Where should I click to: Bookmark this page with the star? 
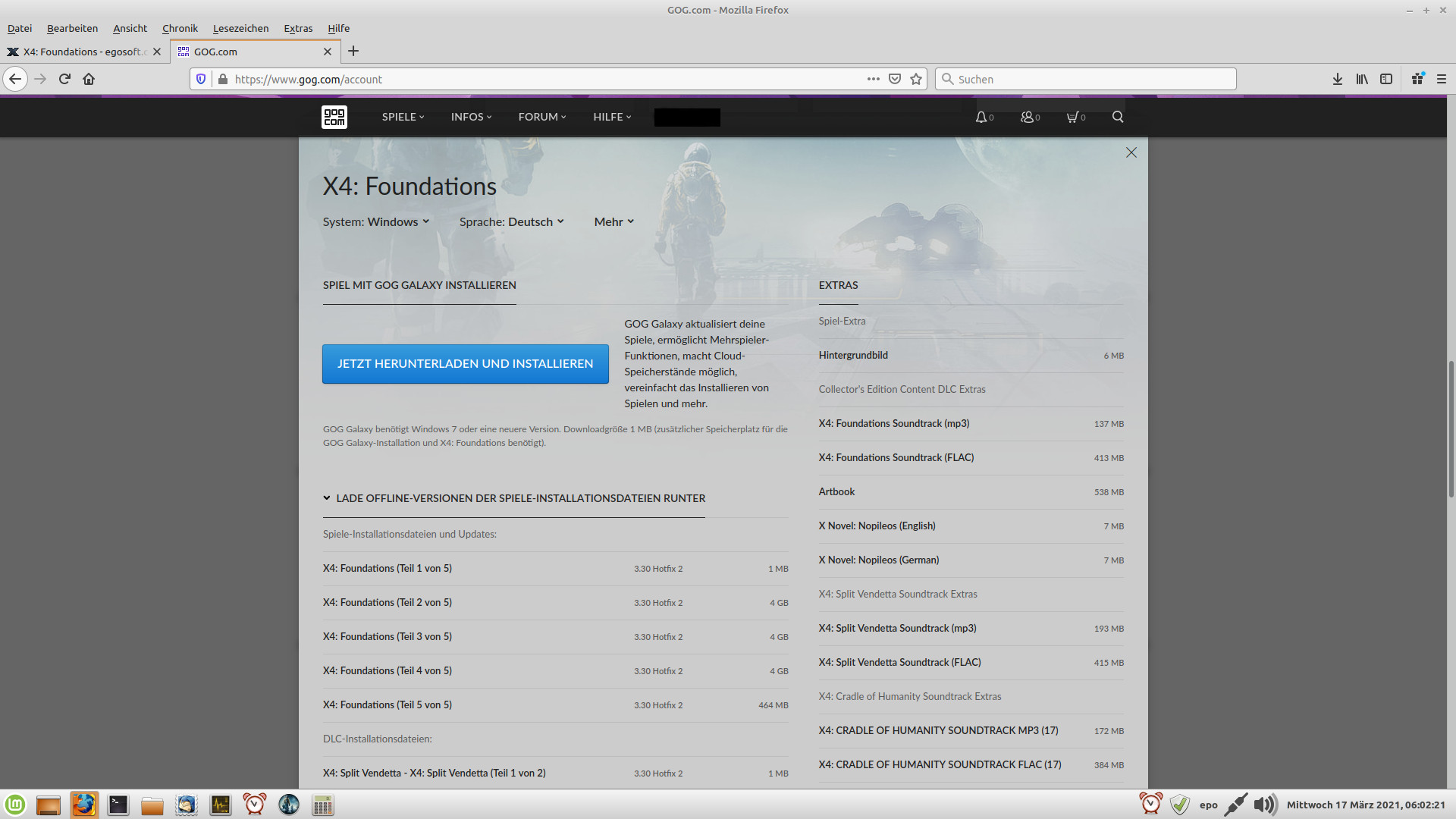(x=916, y=79)
